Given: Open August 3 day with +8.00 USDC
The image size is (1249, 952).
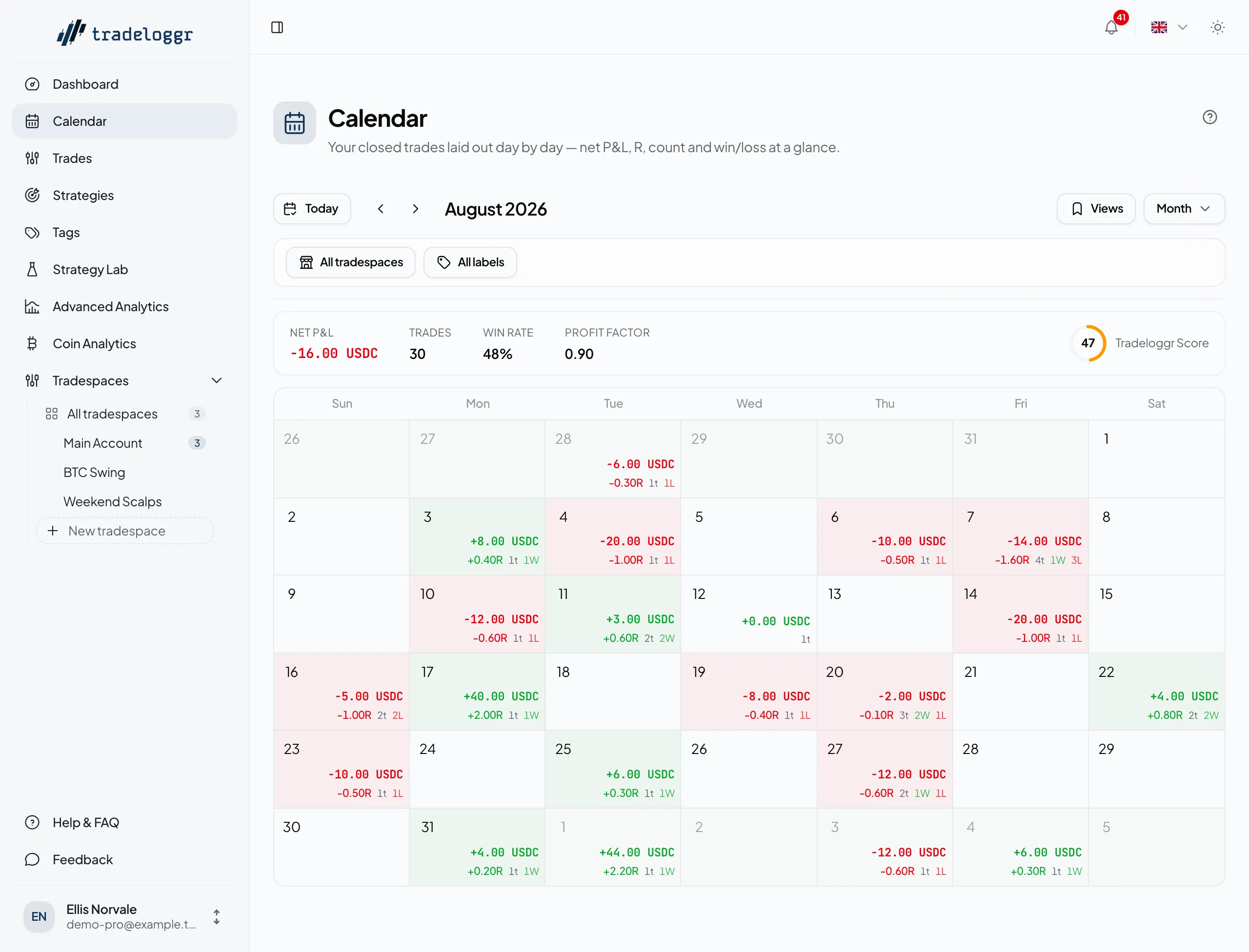Looking at the screenshot, I should 477,536.
